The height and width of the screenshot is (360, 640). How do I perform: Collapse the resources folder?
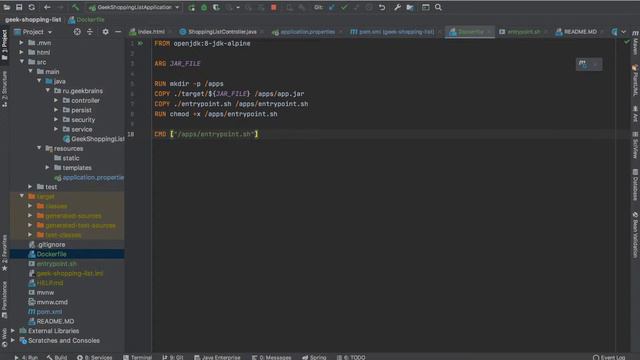point(39,148)
